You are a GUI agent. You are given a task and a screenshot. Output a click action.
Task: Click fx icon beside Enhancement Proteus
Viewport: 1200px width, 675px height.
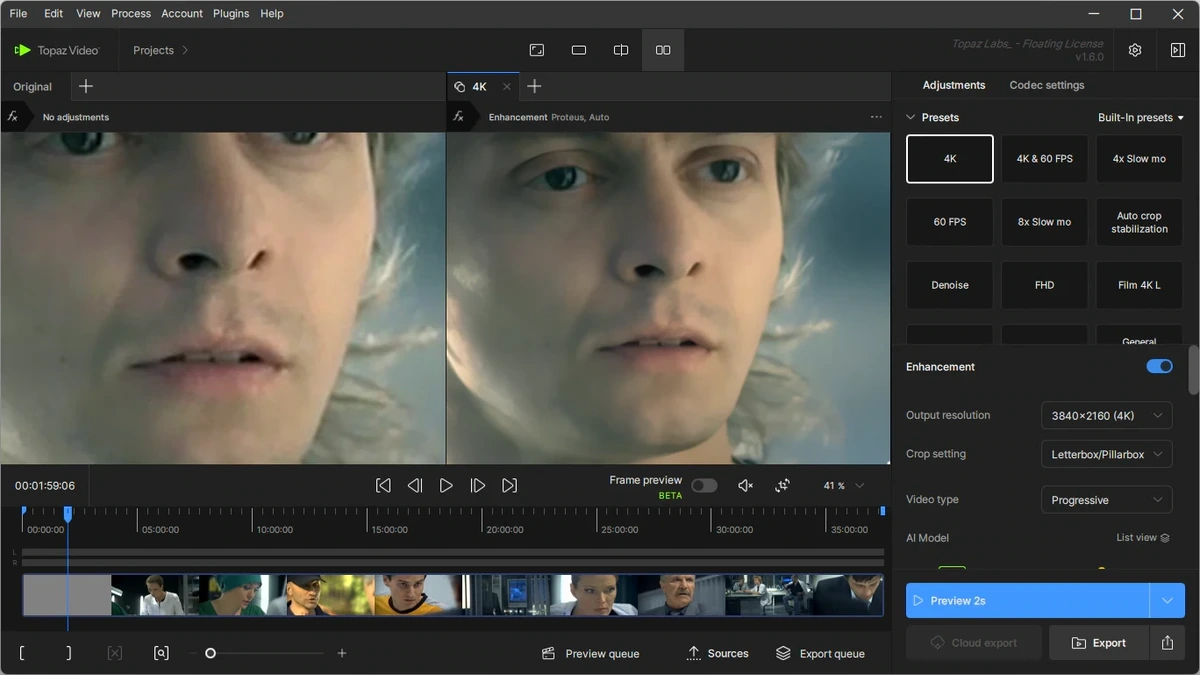[x=458, y=117]
